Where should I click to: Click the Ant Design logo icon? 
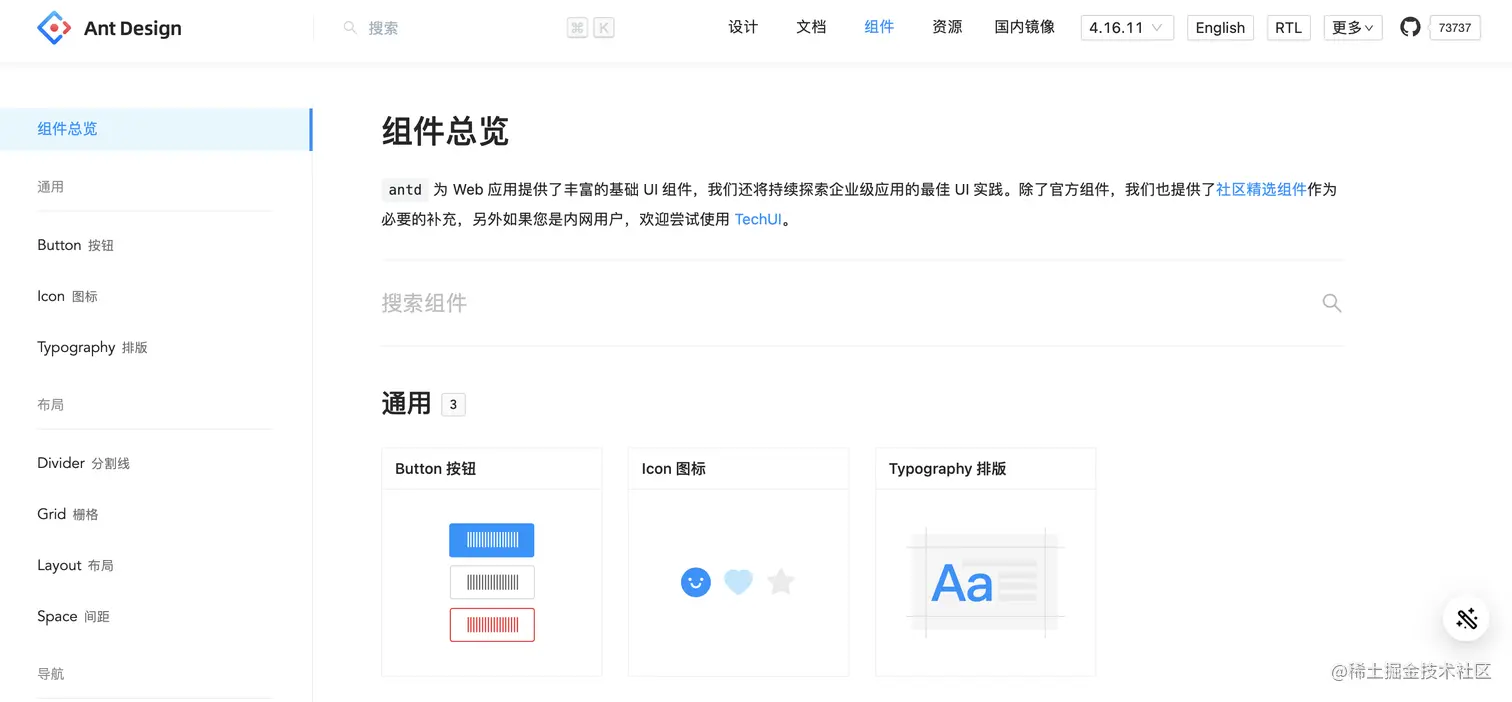click(54, 28)
